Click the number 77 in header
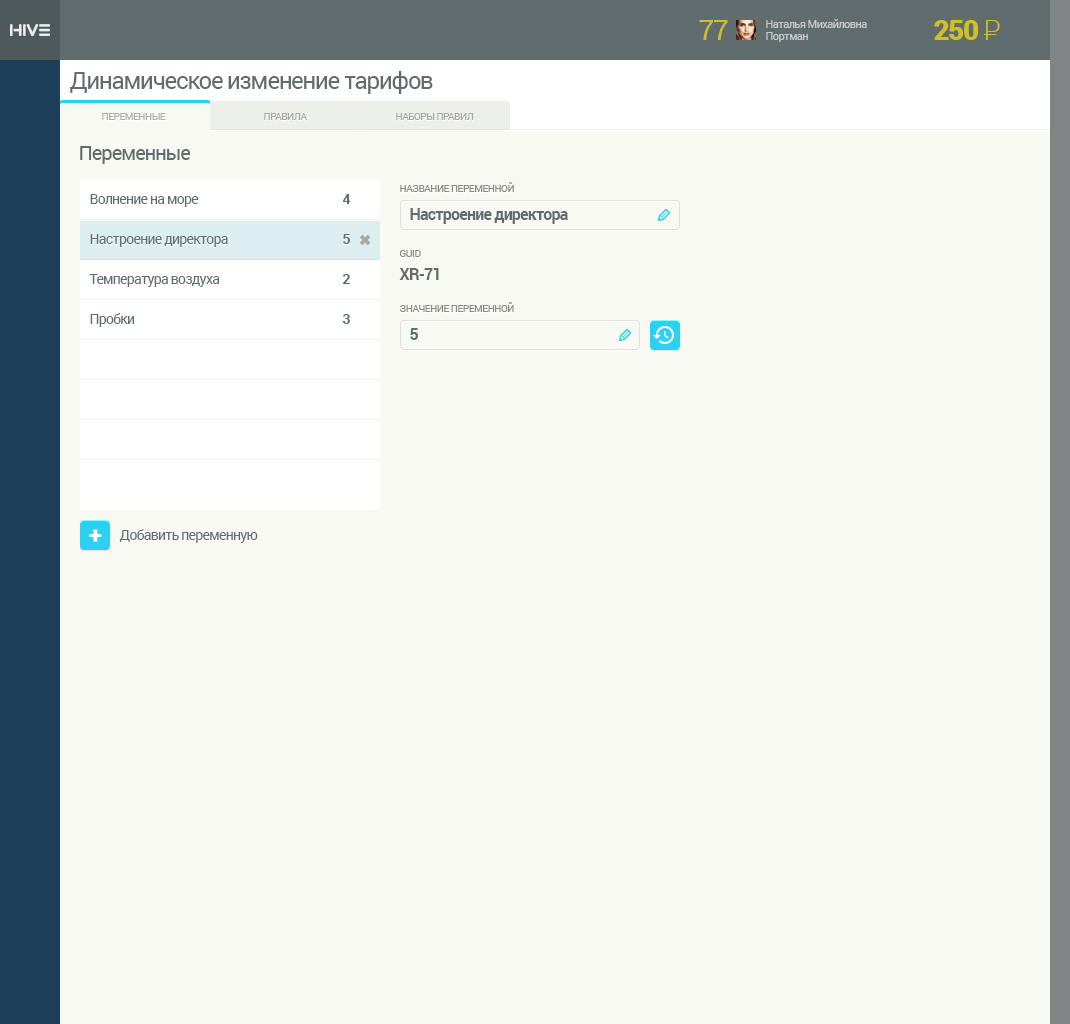 point(713,30)
